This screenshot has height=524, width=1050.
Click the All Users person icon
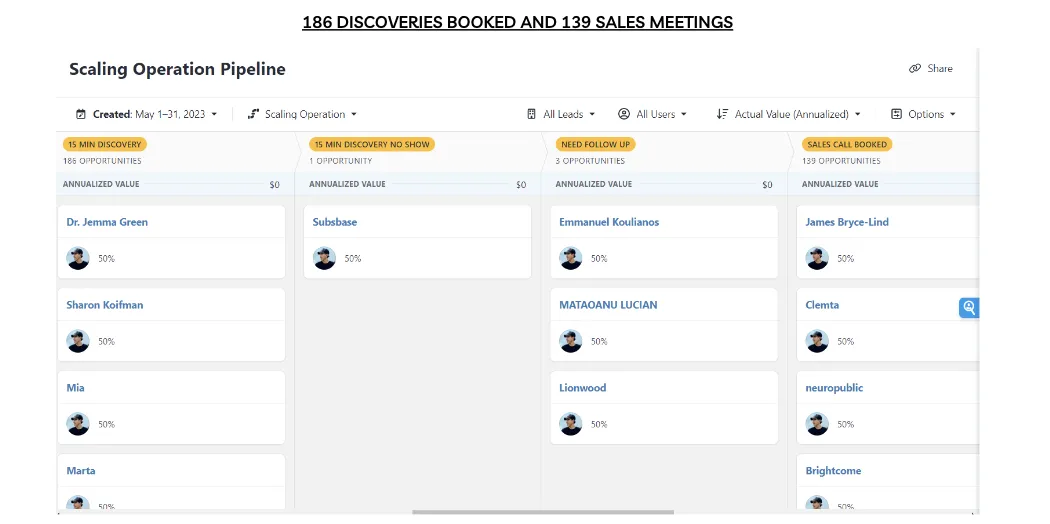click(x=624, y=114)
